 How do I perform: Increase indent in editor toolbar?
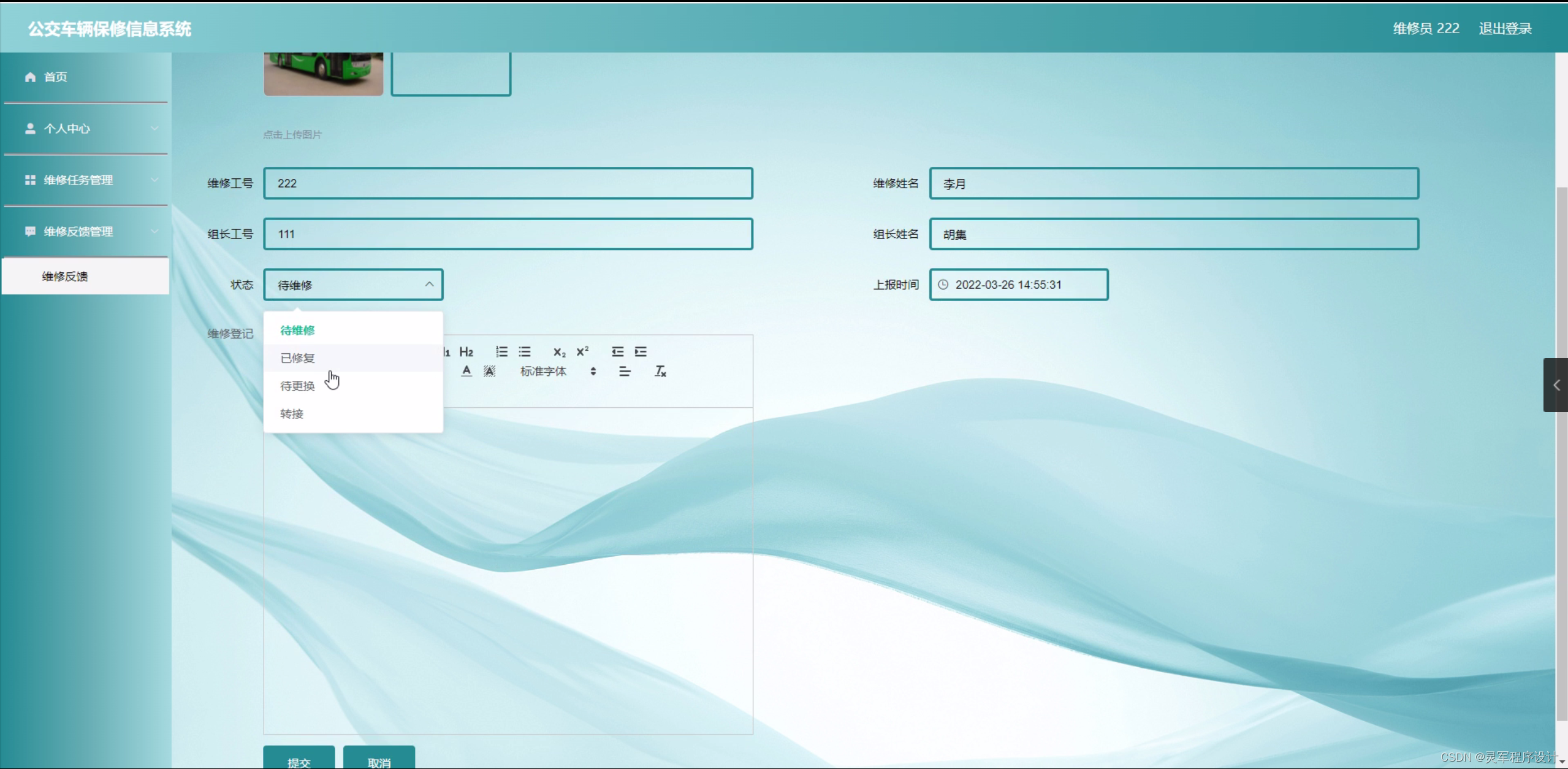coord(641,351)
